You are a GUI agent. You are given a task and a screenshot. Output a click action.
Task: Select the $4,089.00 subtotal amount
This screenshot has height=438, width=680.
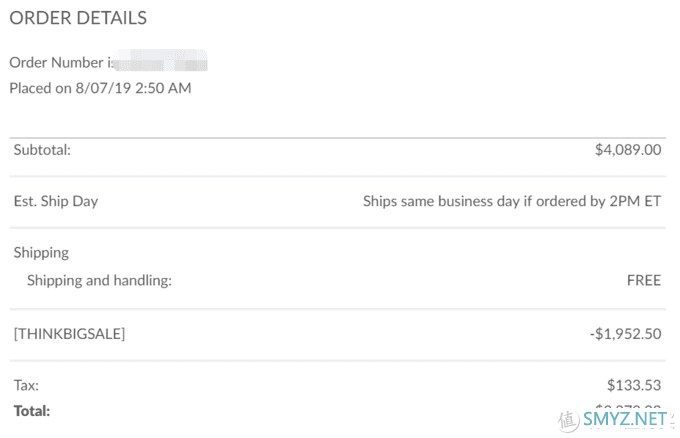pos(628,150)
